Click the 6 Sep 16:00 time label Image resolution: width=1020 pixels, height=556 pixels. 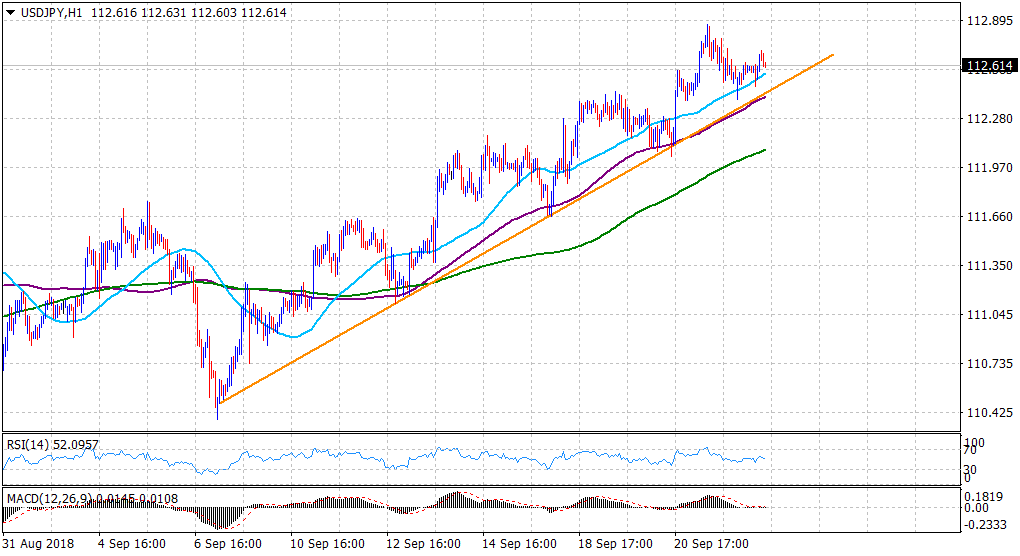coord(230,544)
